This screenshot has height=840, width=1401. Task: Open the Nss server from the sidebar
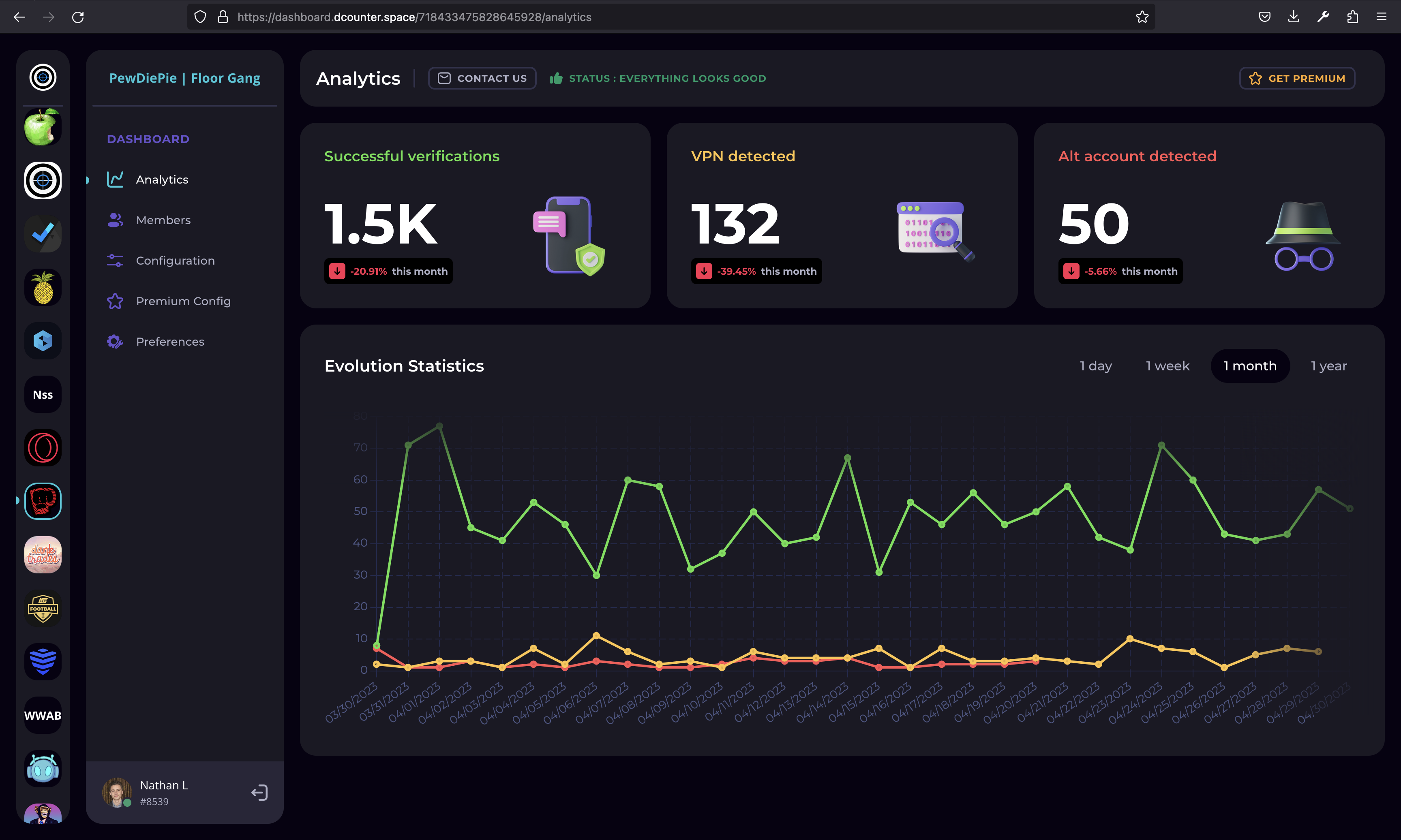[x=43, y=394]
